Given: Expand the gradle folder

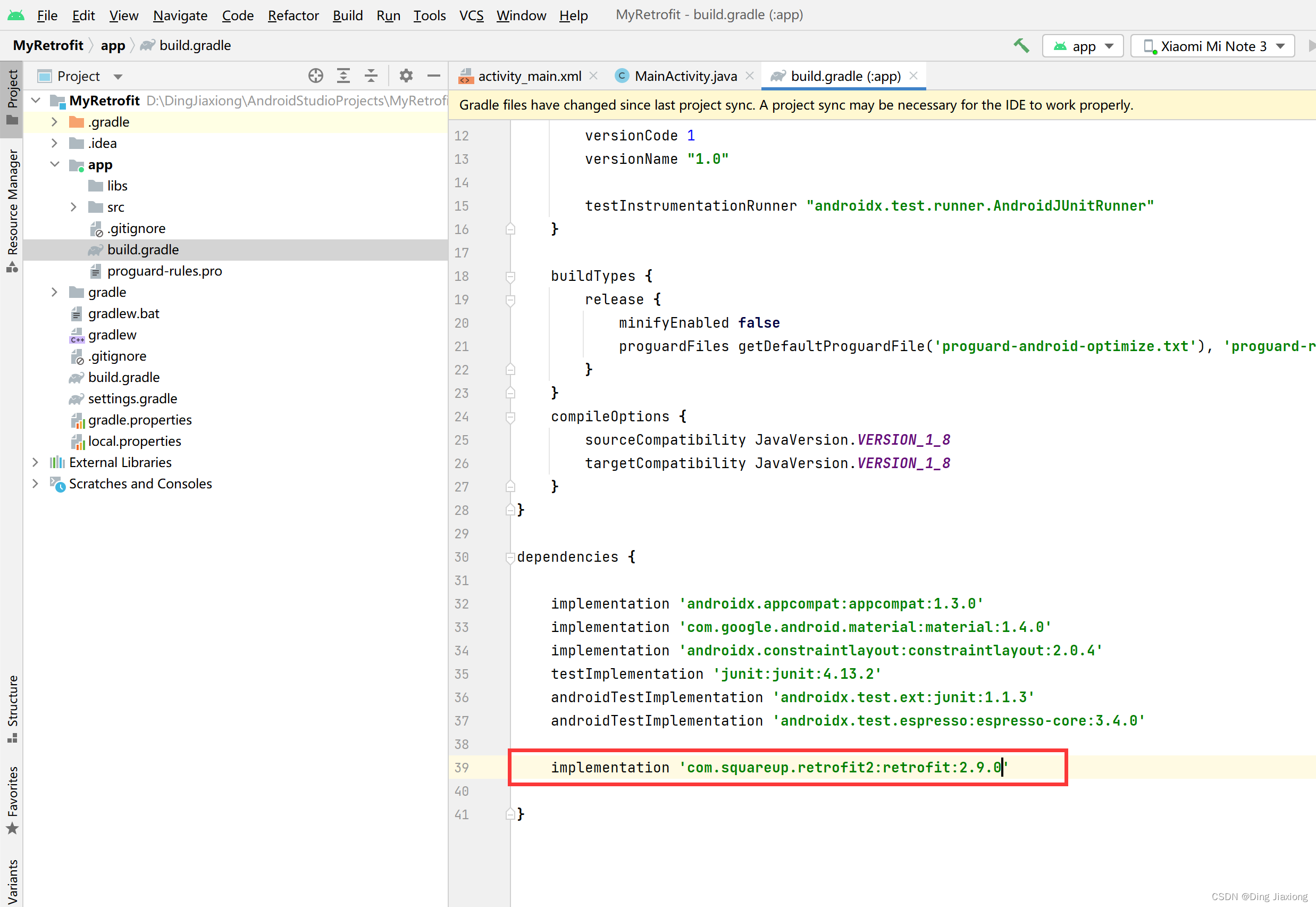Looking at the screenshot, I should click(x=55, y=292).
